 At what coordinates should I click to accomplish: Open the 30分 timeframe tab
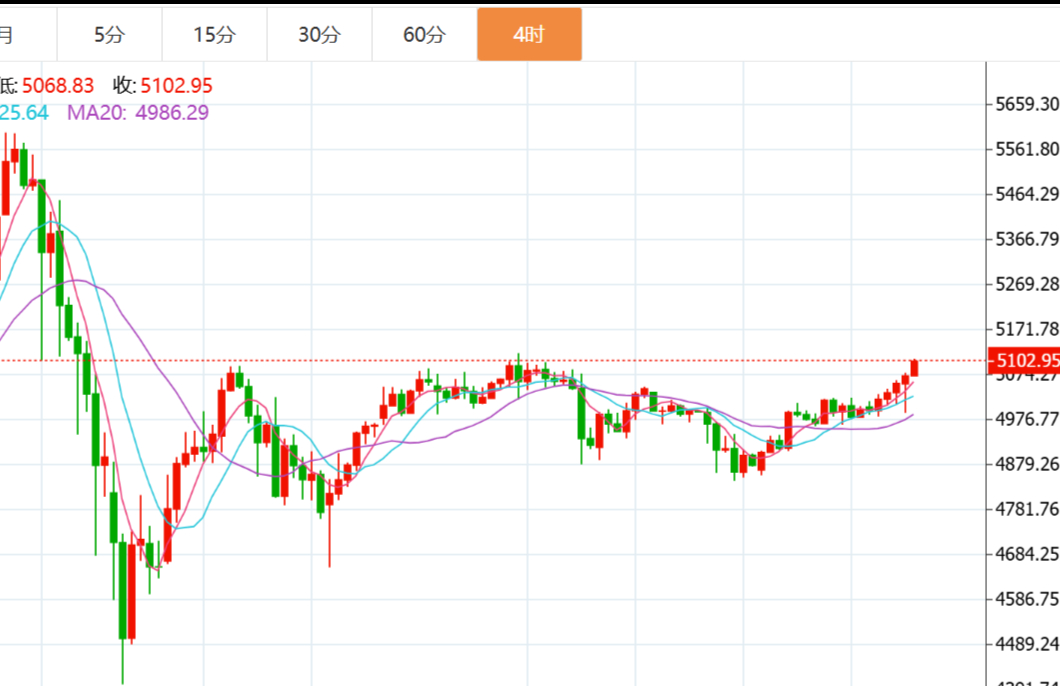pos(319,35)
